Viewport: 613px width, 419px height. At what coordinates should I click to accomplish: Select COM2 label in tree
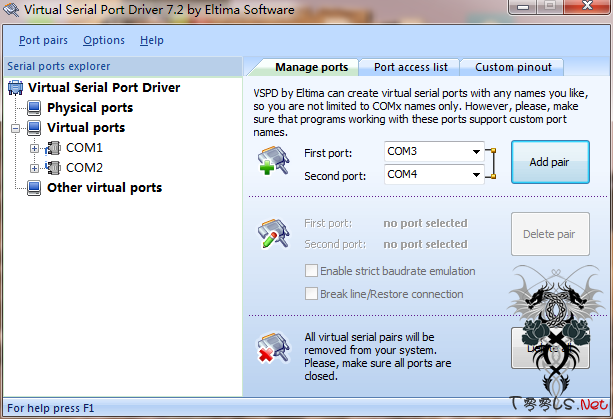pyautogui.click(x=84, y=168)
